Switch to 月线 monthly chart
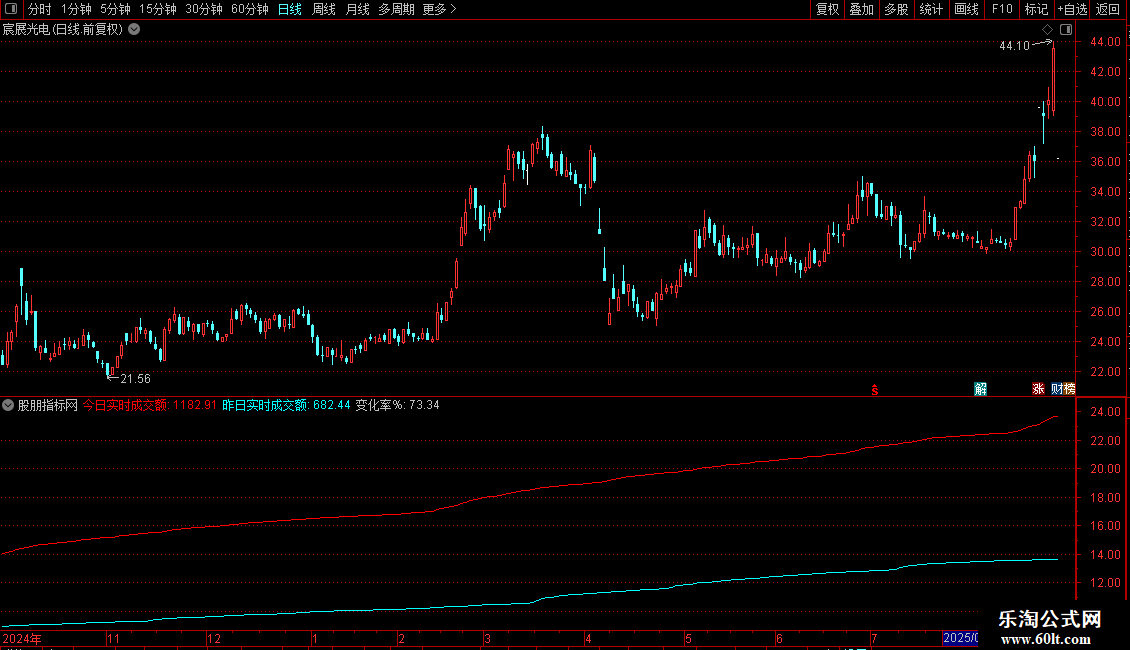This screenshot has width=1130, height=650. [x=357, y=9]
